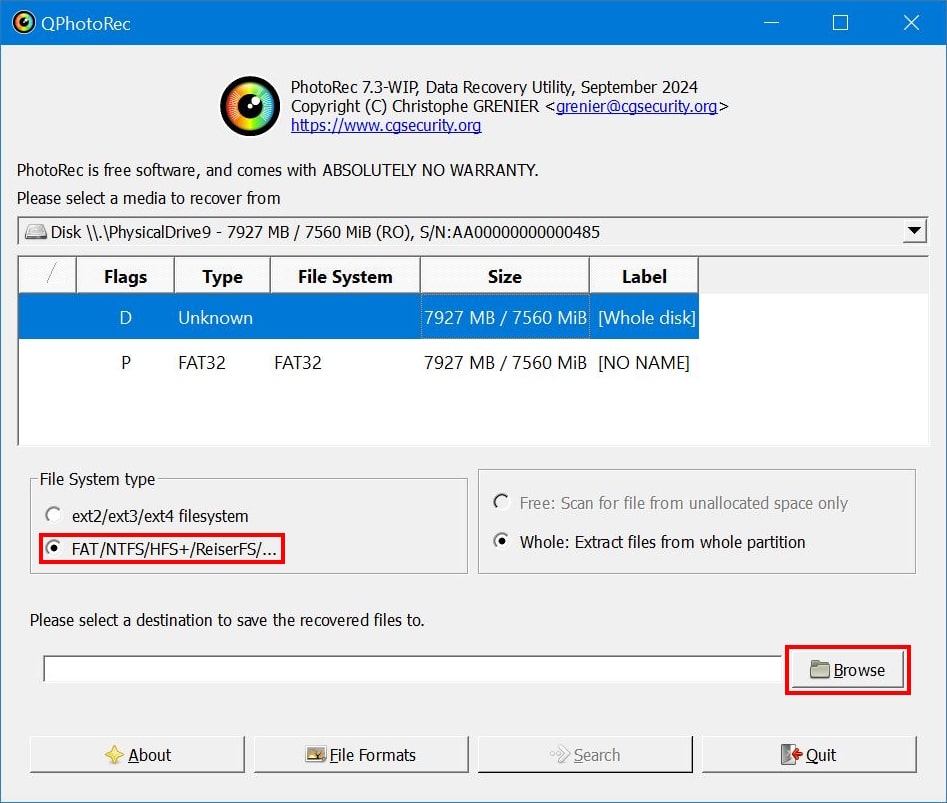
Task: Click size cell of the [NO NAME] row
Action: click(x=505, y=363)
